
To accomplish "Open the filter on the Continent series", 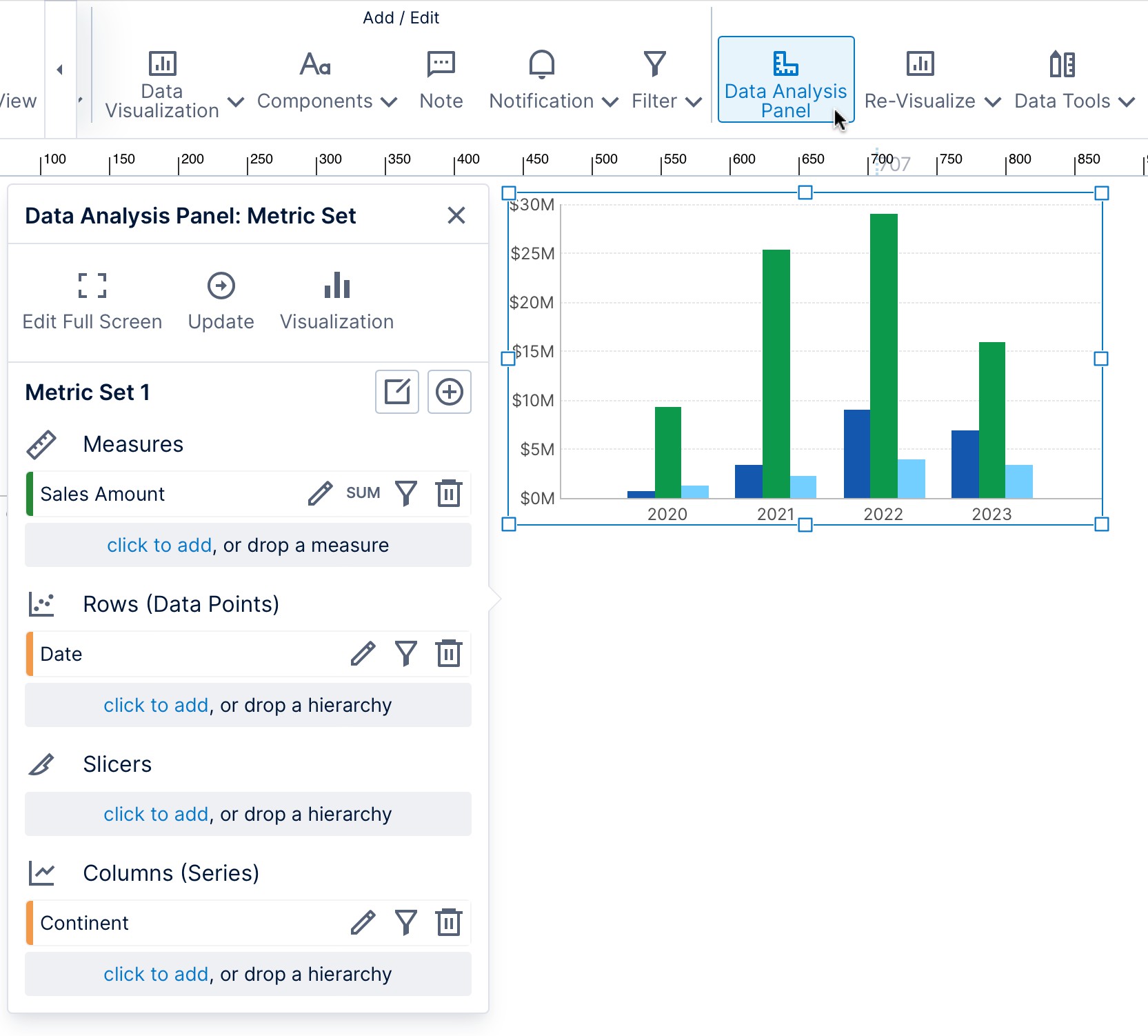I will point(406,922).
